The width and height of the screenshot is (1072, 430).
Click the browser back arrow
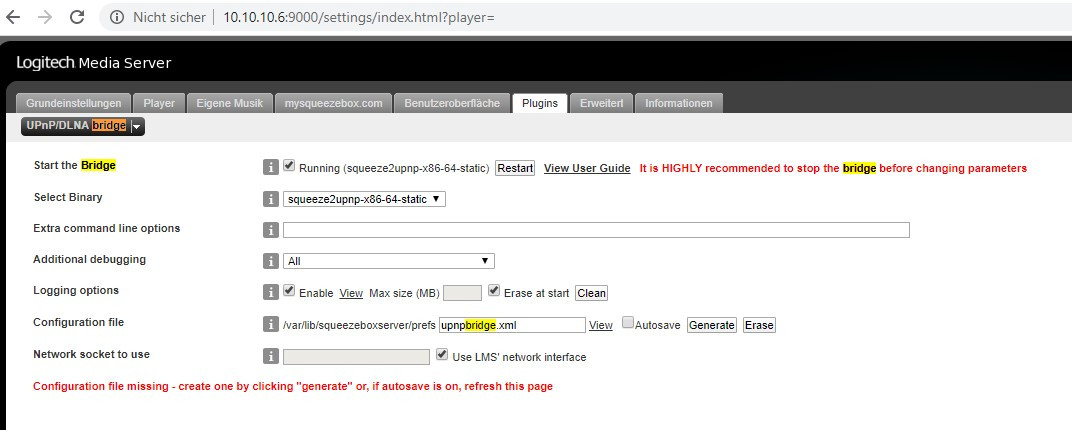point(12,17)
